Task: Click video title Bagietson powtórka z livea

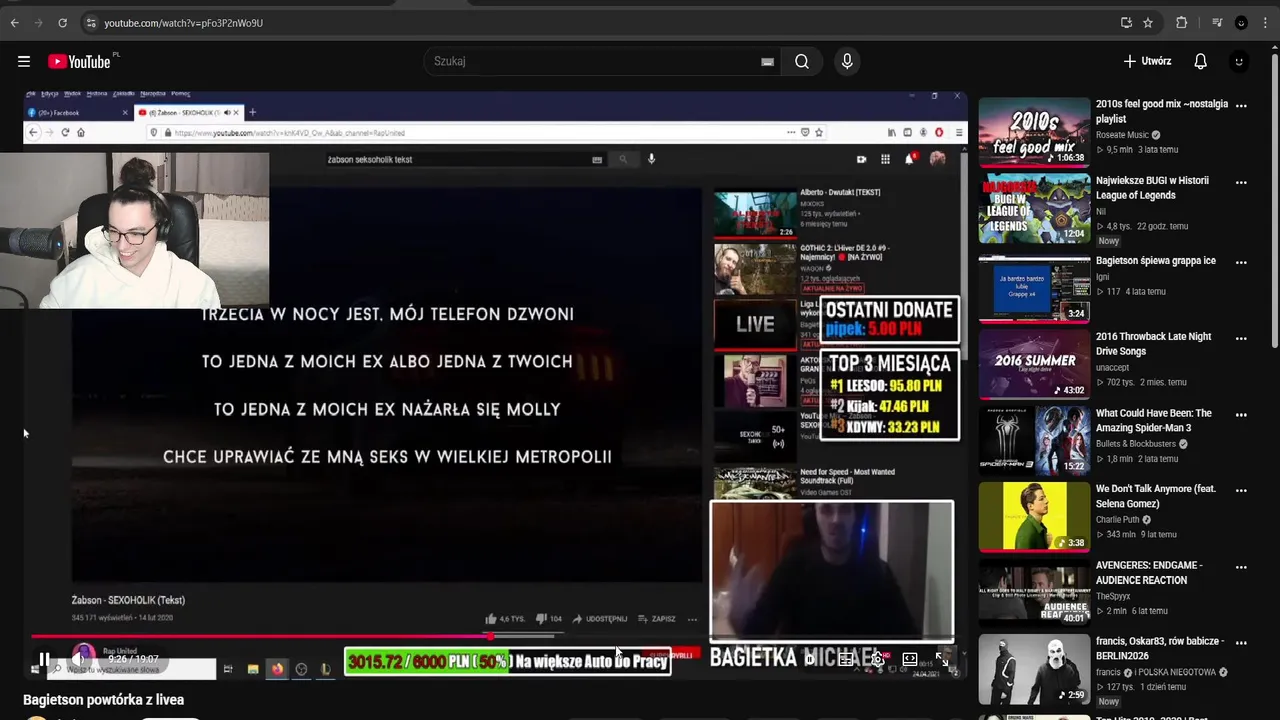Action: pyautogui.click(x=104, y=700)
